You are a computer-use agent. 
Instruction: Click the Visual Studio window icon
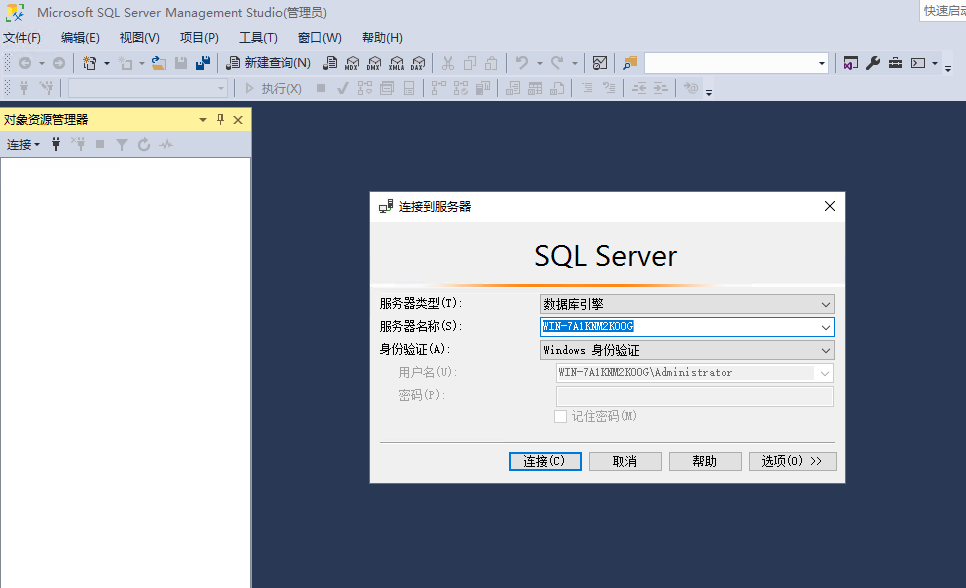[850, 63]
